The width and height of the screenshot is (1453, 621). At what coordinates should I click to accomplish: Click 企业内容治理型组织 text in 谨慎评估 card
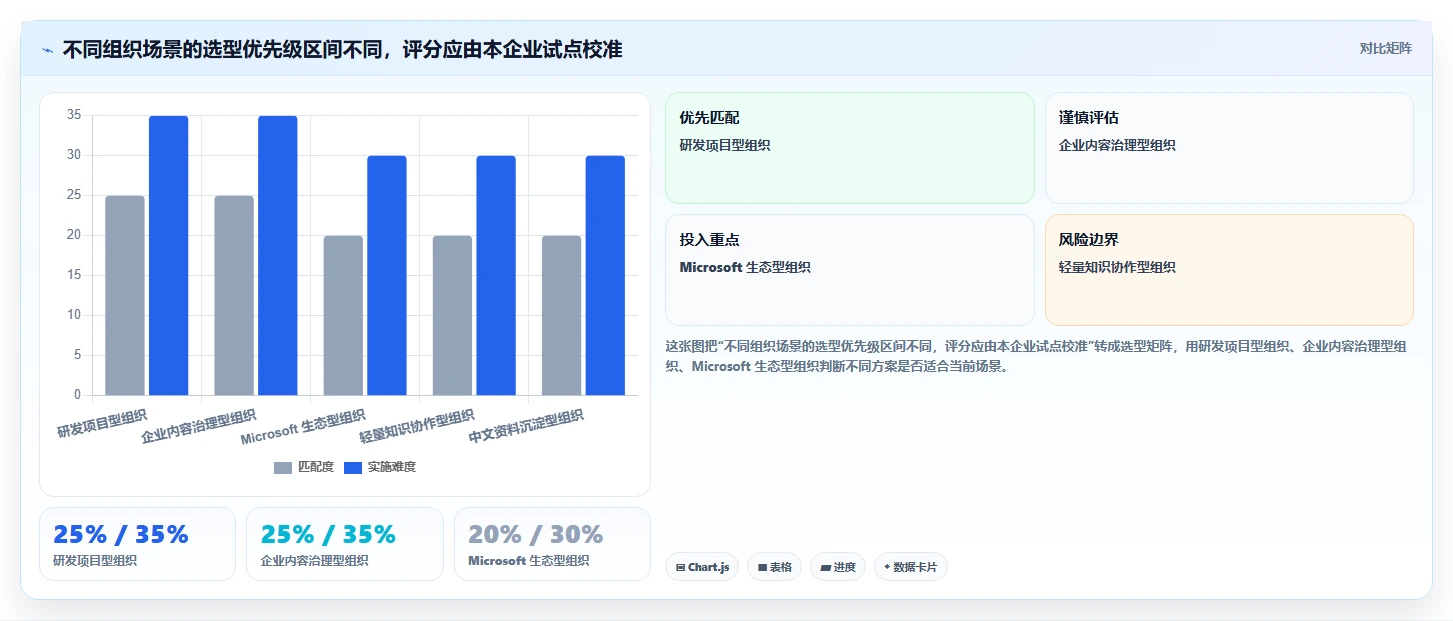[x=1117, y=145]
